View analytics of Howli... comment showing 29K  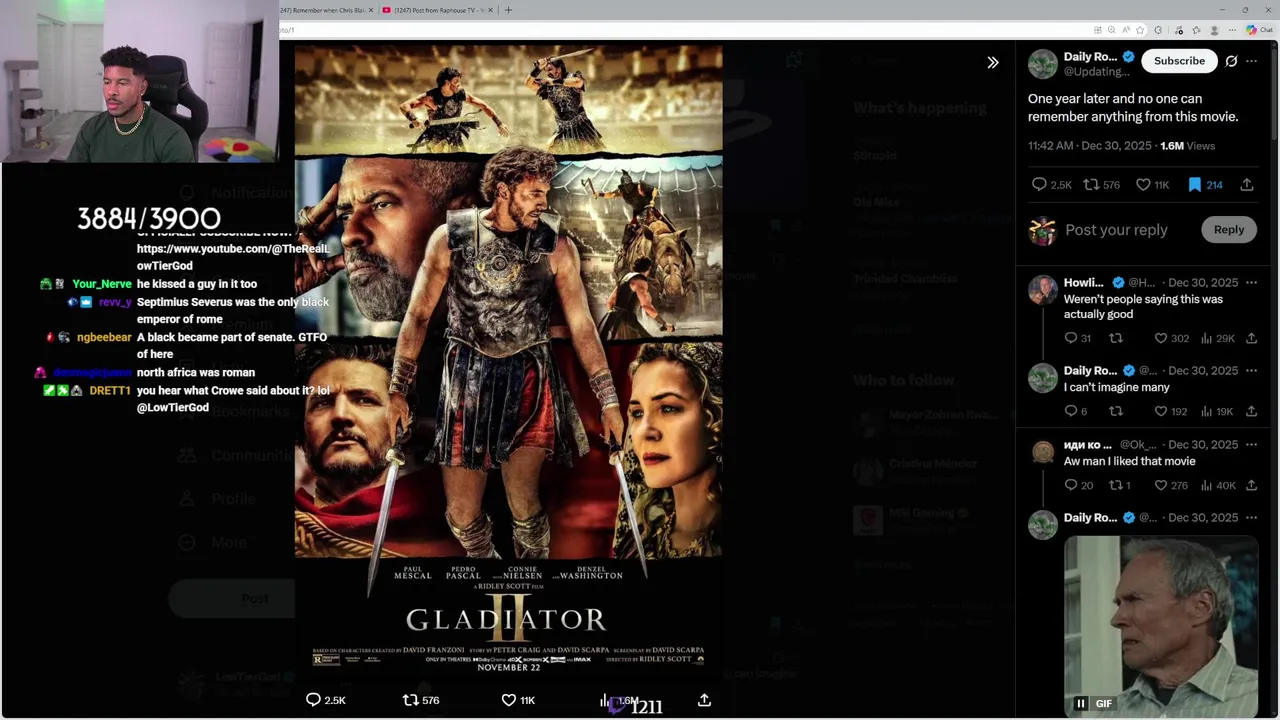click(1217, 338)
